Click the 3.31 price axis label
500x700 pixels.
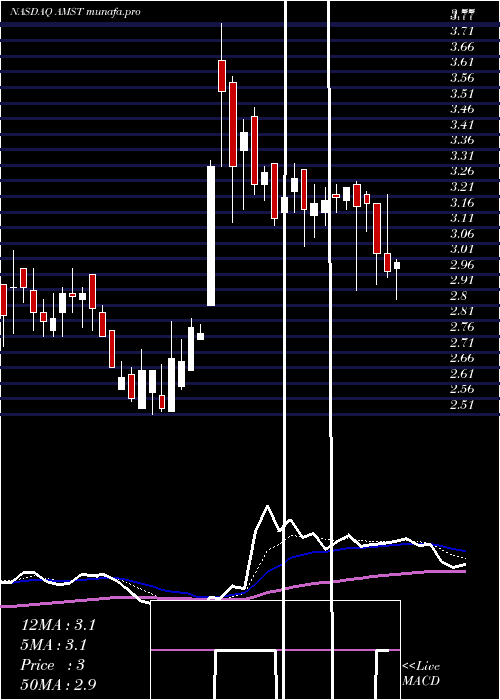[462, 156]
